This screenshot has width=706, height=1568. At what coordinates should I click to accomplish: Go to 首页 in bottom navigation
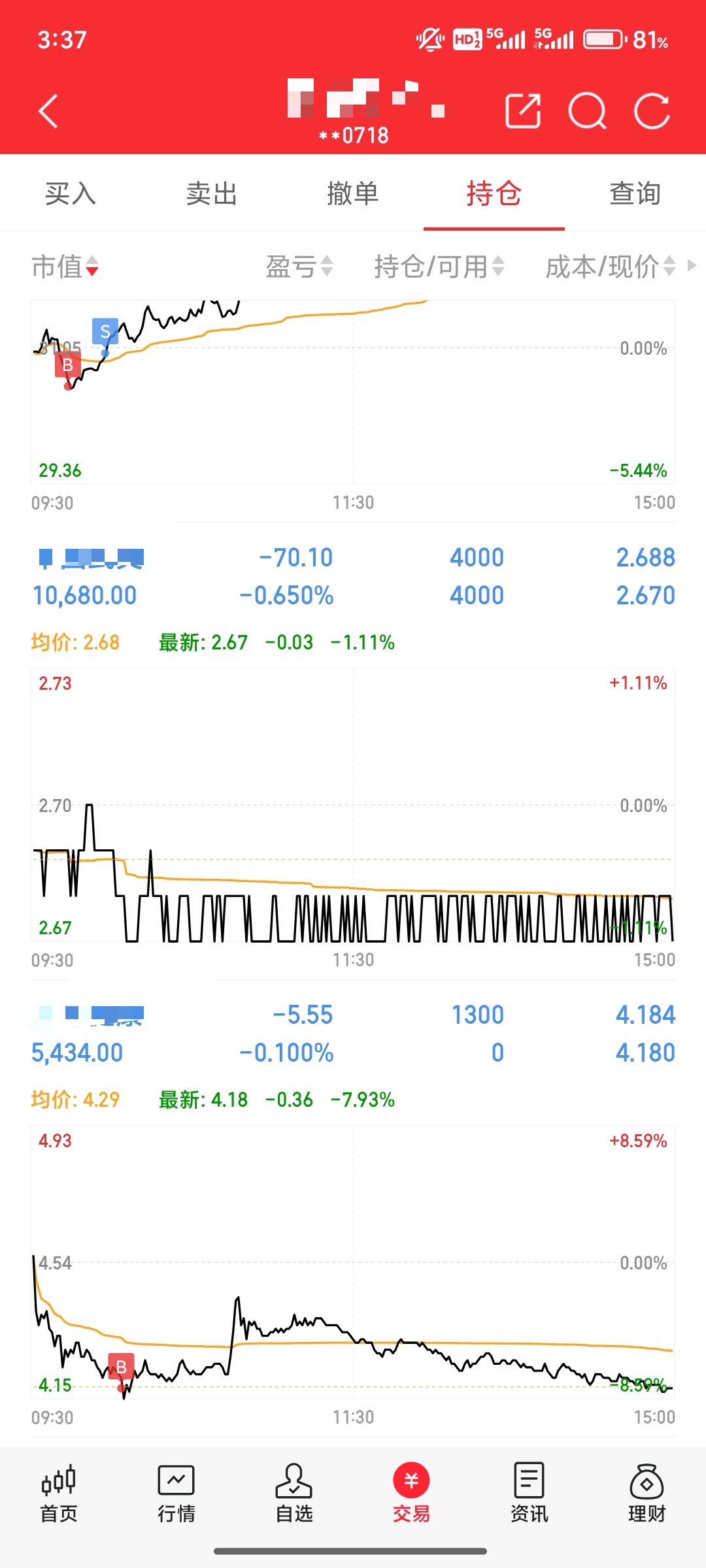coord(59,1495)
